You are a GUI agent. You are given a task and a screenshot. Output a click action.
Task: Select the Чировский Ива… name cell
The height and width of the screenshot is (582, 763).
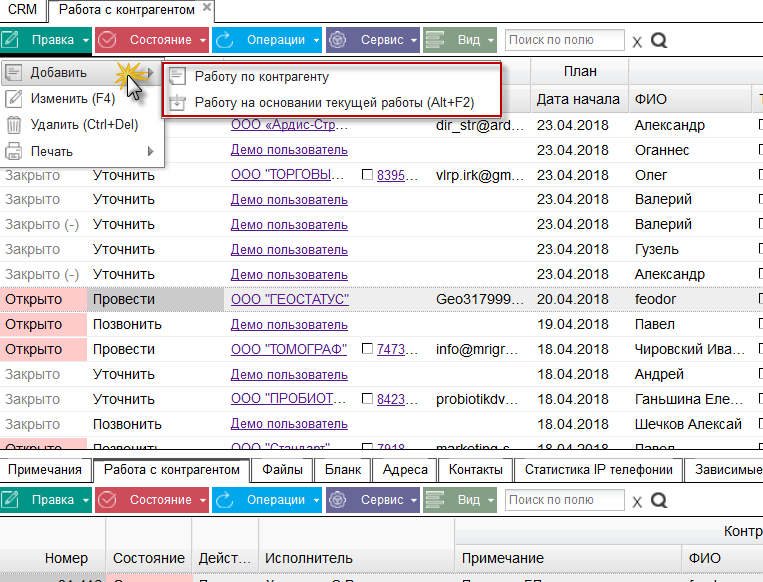point(690,349)
